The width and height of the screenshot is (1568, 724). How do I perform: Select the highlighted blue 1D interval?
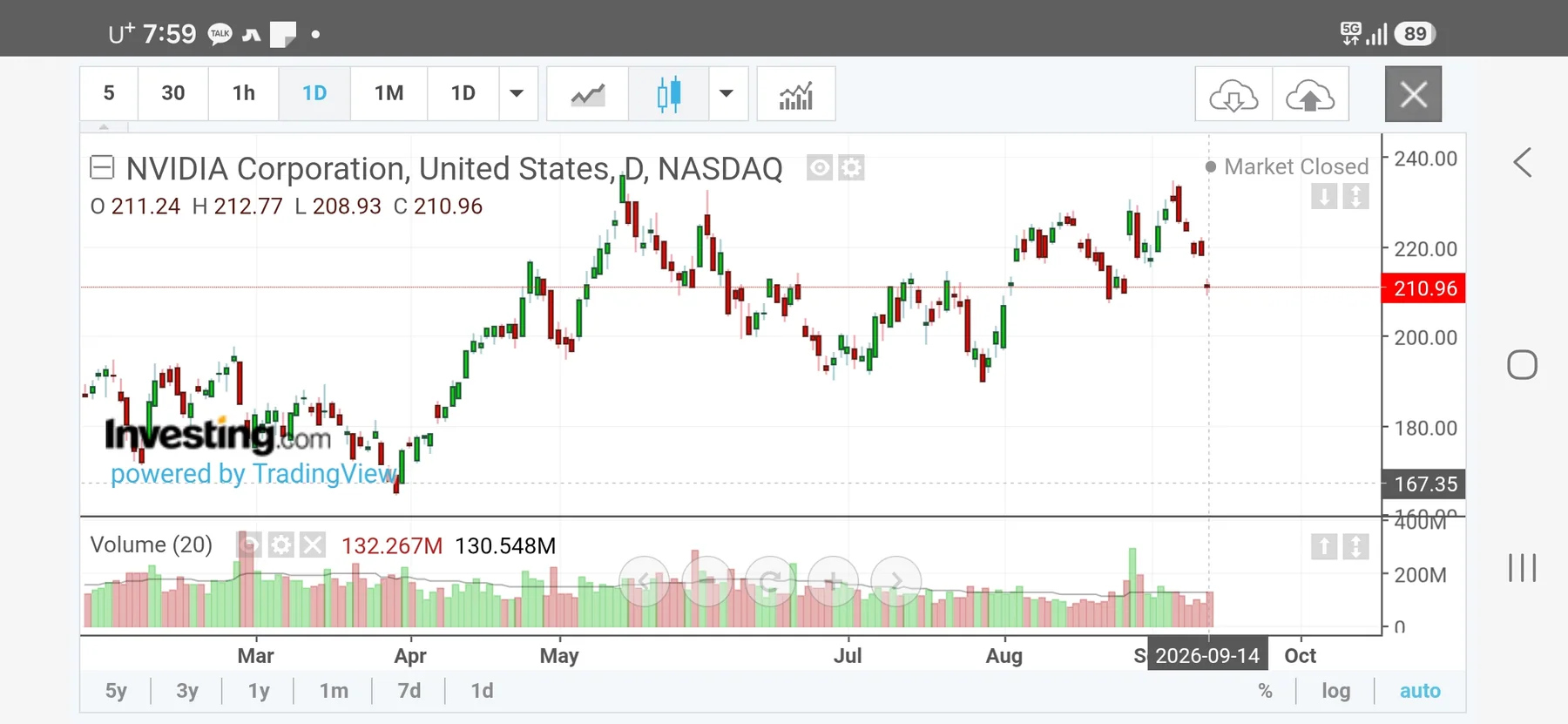point(314,93)
